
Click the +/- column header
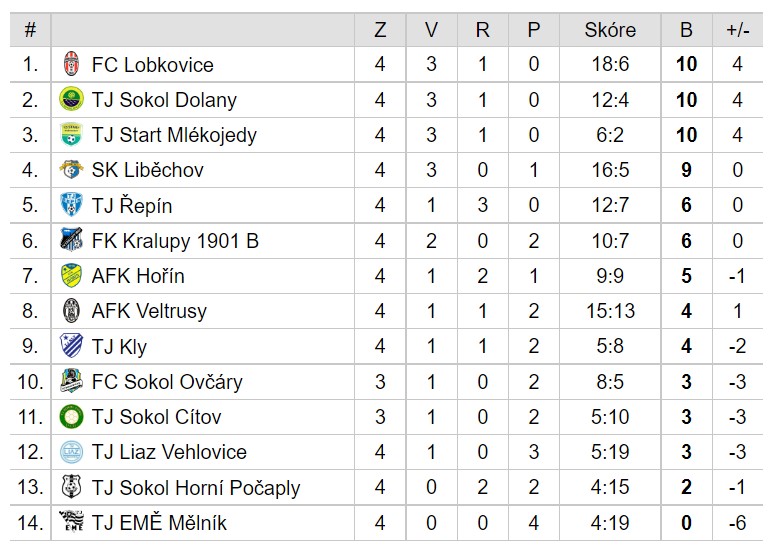click(737, 30)
